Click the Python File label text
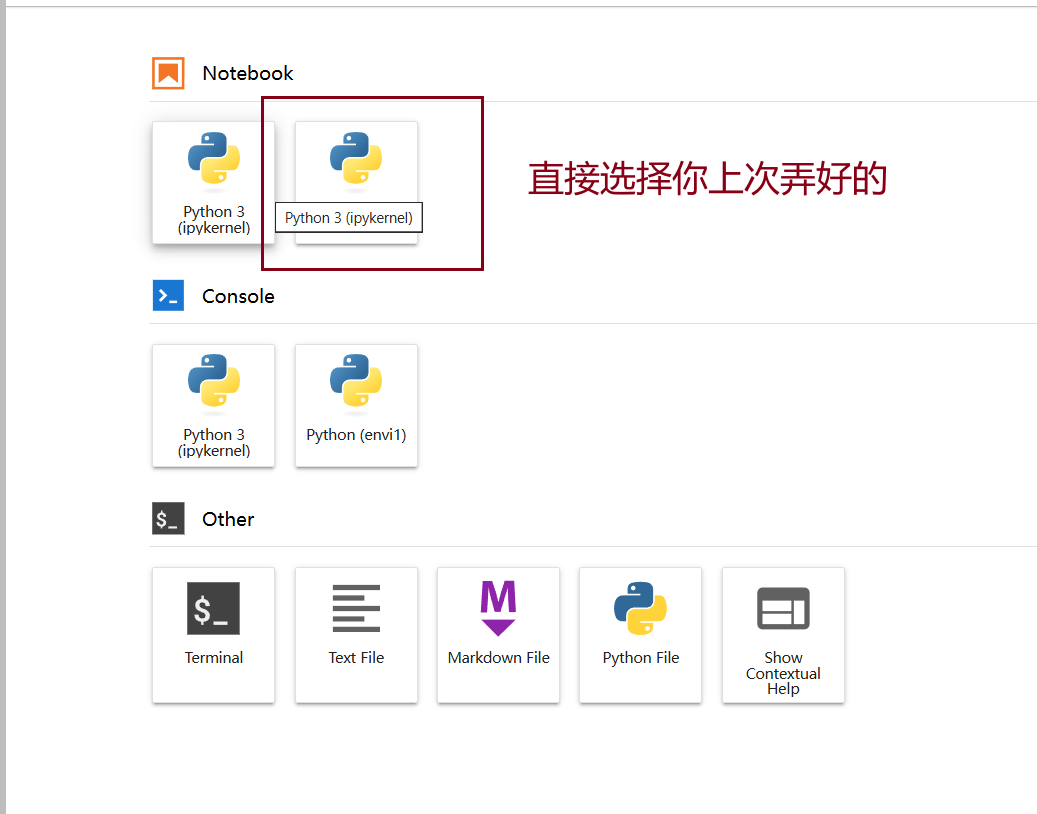 click(x=641, y=657)
